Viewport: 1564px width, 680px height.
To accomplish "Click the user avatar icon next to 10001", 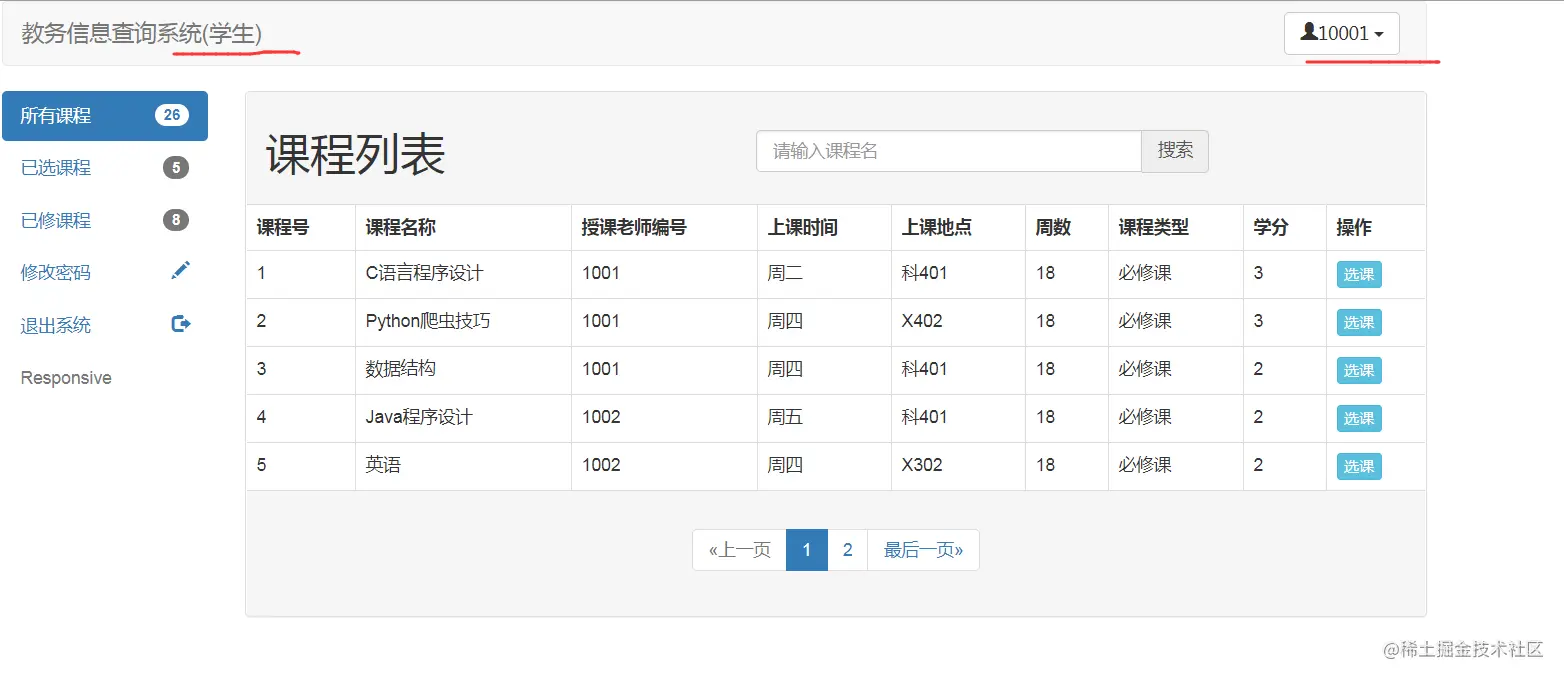I will point(1309,32).
